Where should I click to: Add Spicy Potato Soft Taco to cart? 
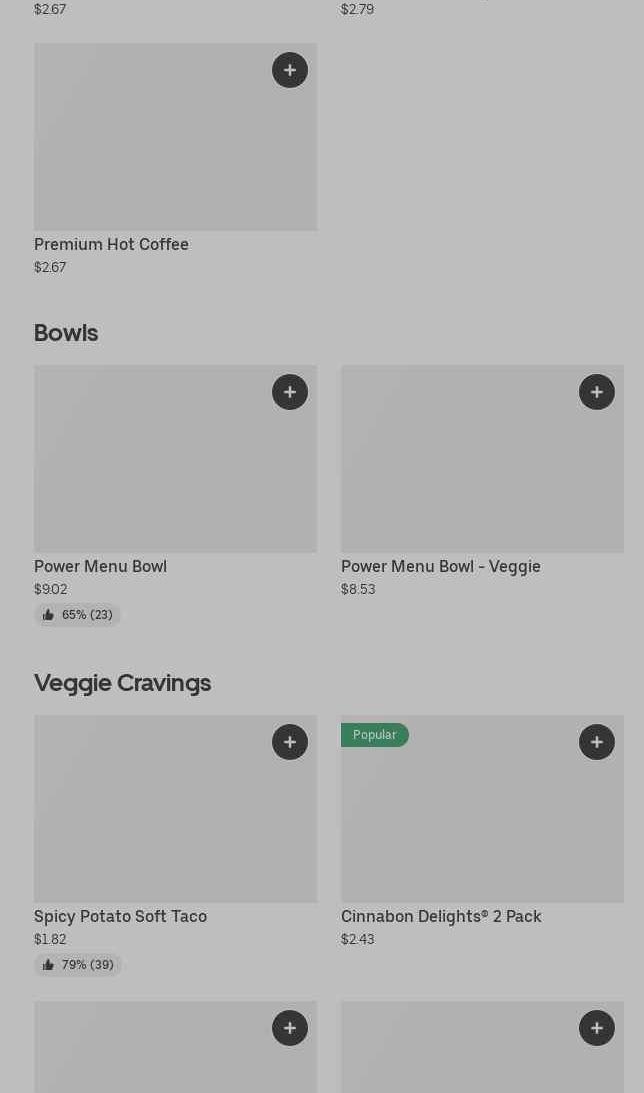[x=290, y=742]
